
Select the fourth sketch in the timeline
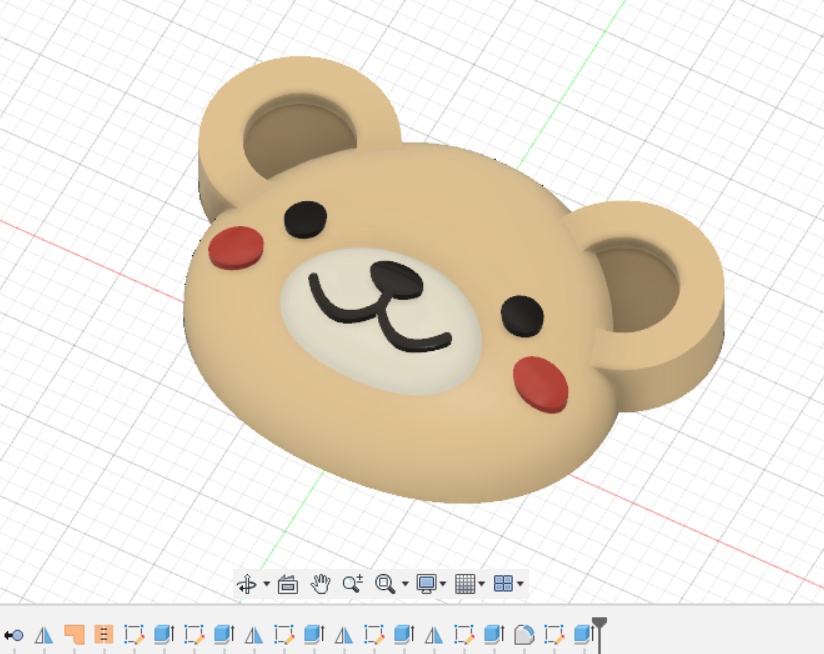(x=374, y=635)
